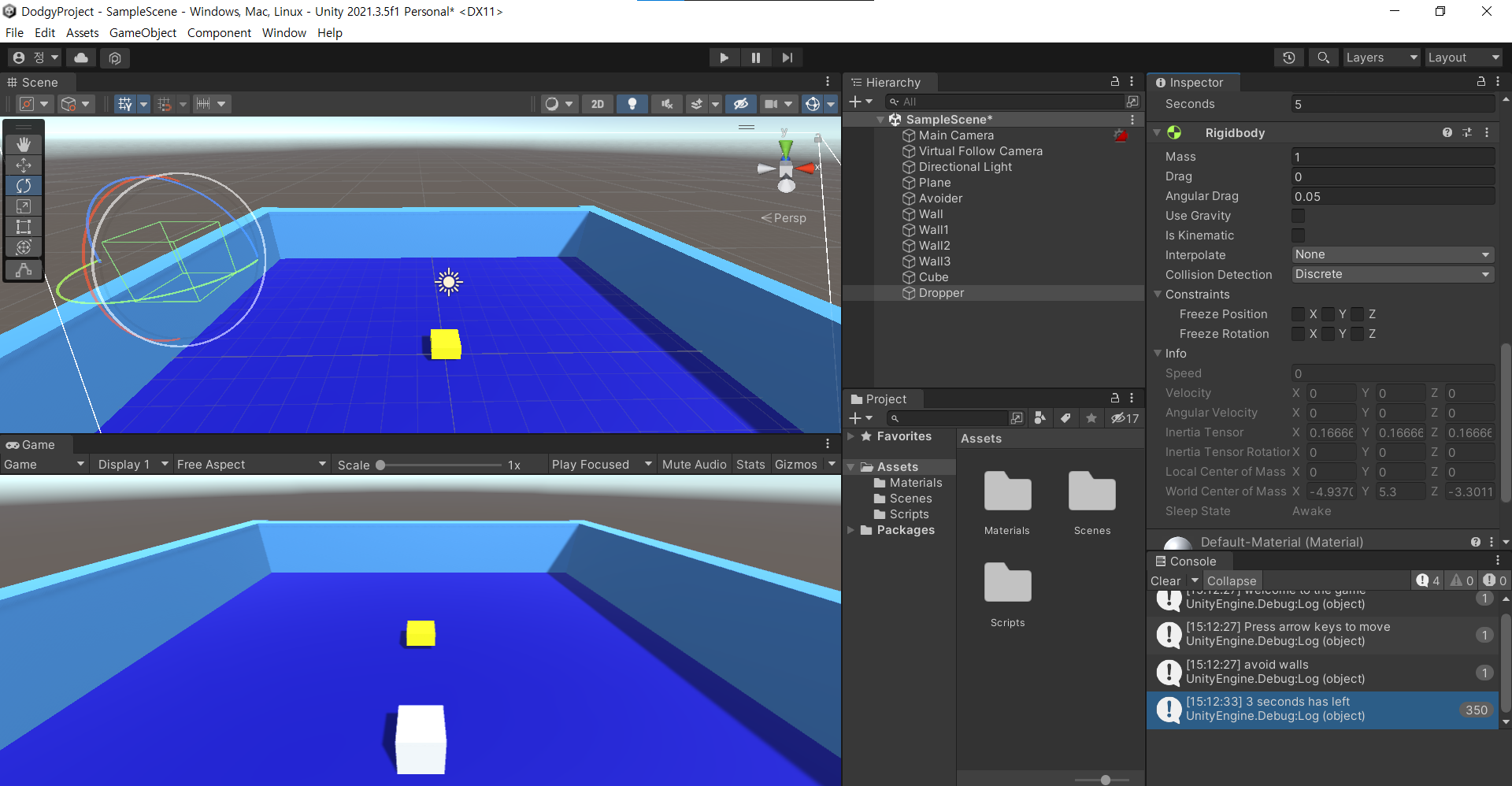Toggle 2D scene view mode
1512x786 pixels.
click(598, 104)
